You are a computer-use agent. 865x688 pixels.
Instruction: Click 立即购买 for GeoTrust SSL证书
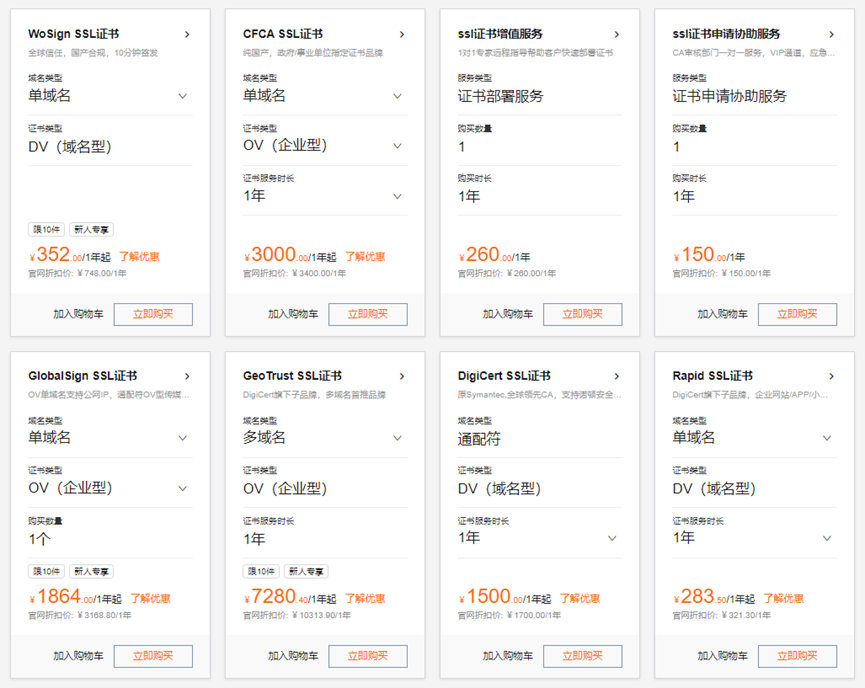coord(368,656)
